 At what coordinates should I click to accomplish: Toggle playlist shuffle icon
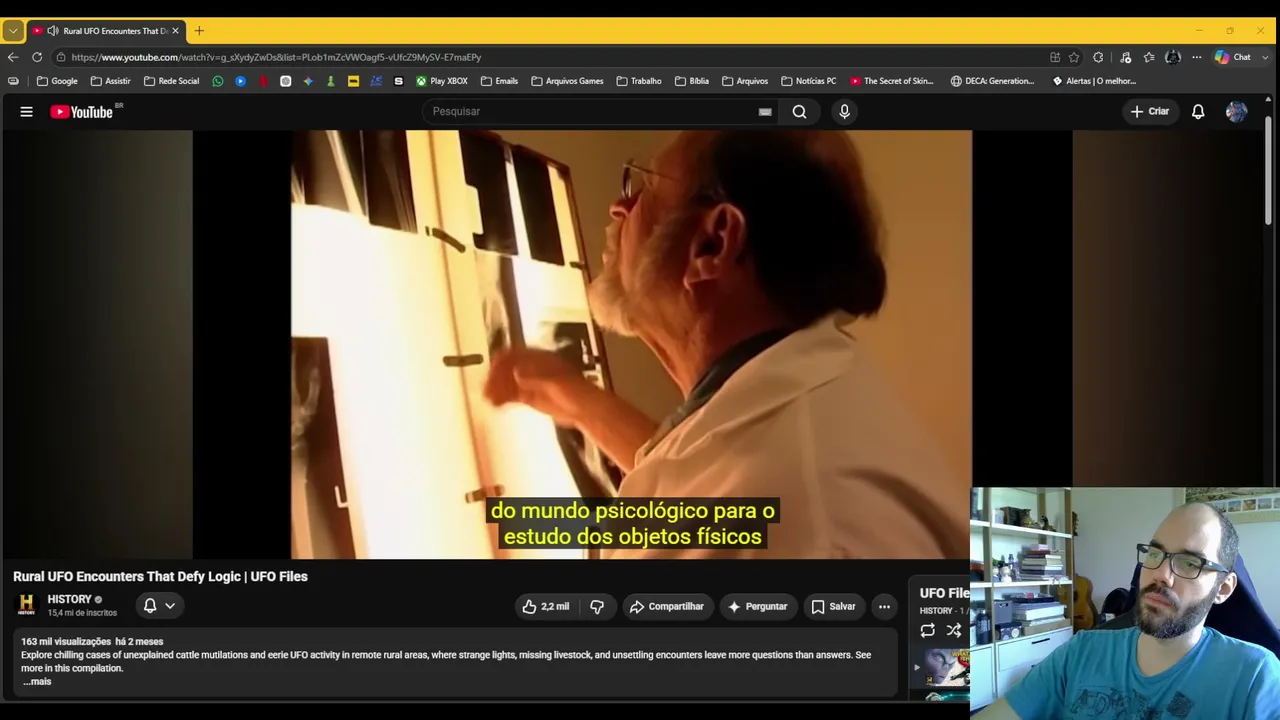(x=954, y=631)
